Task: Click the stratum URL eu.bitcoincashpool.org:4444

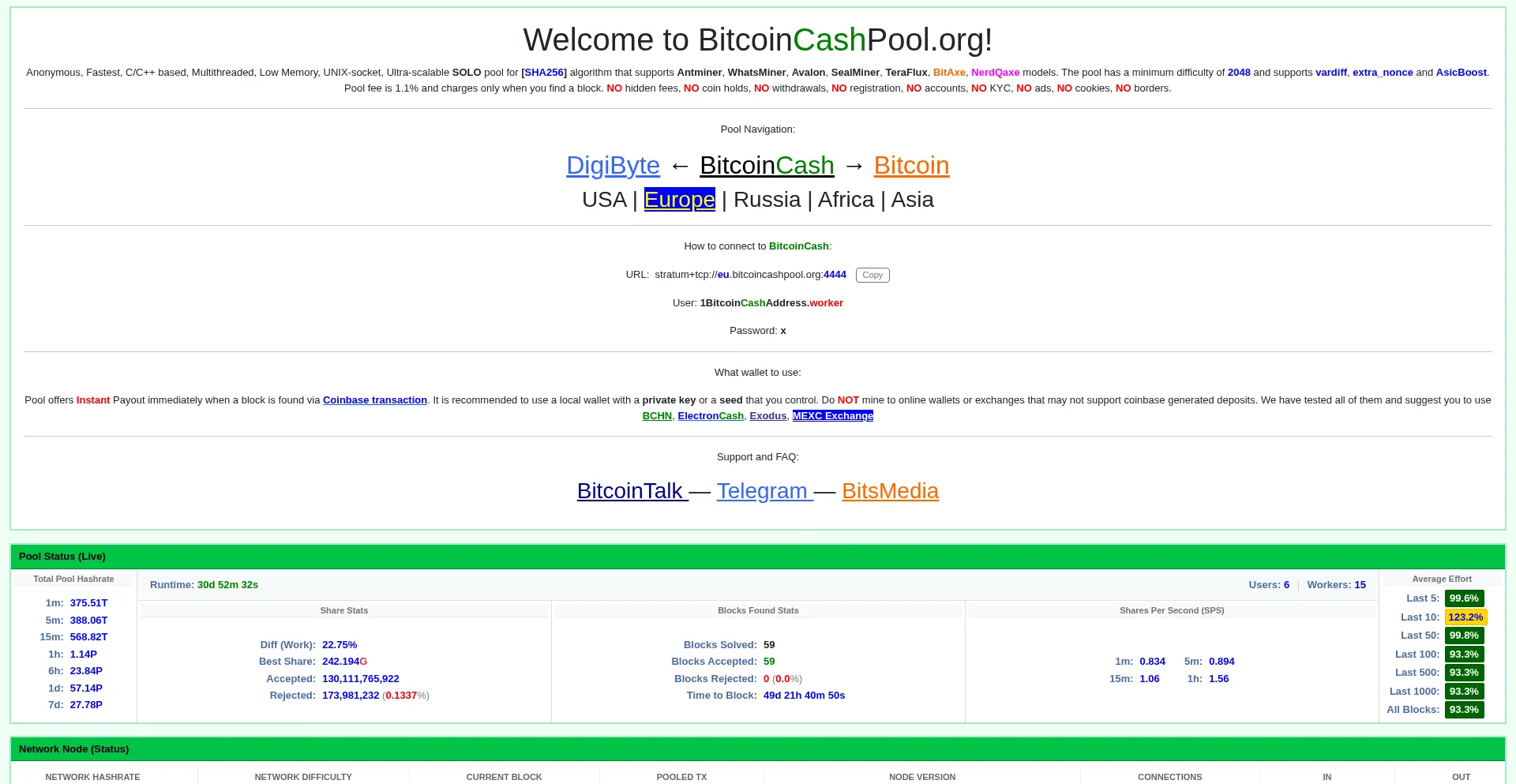Action: tap(750, 275)
